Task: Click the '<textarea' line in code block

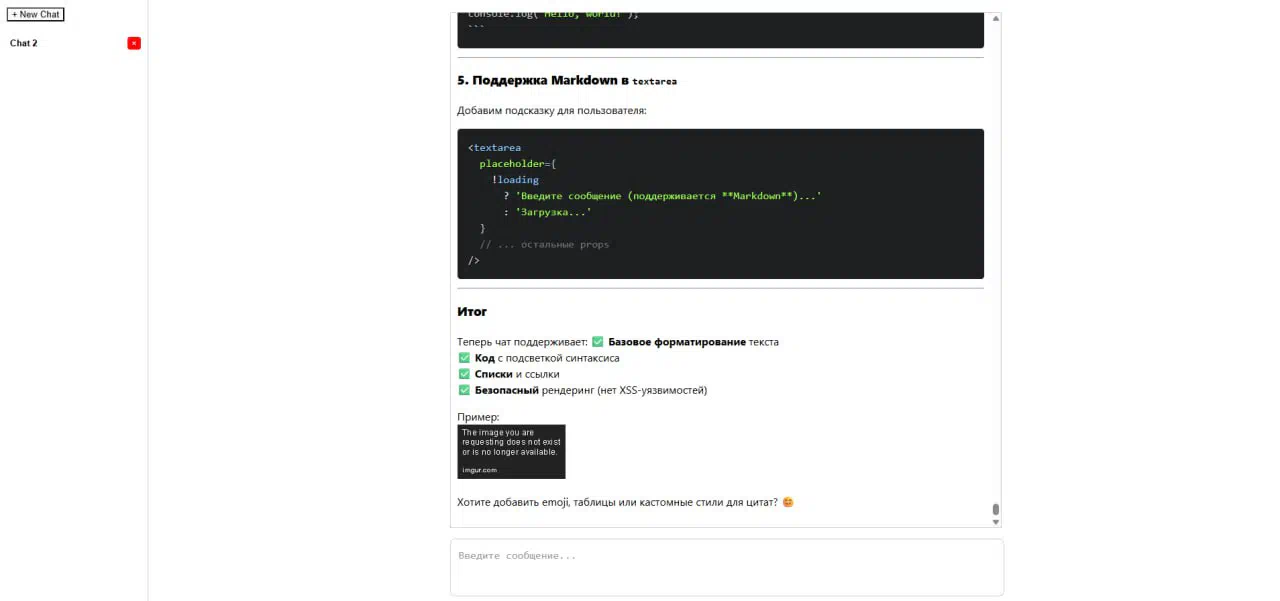Action: (x=494, y=148)
